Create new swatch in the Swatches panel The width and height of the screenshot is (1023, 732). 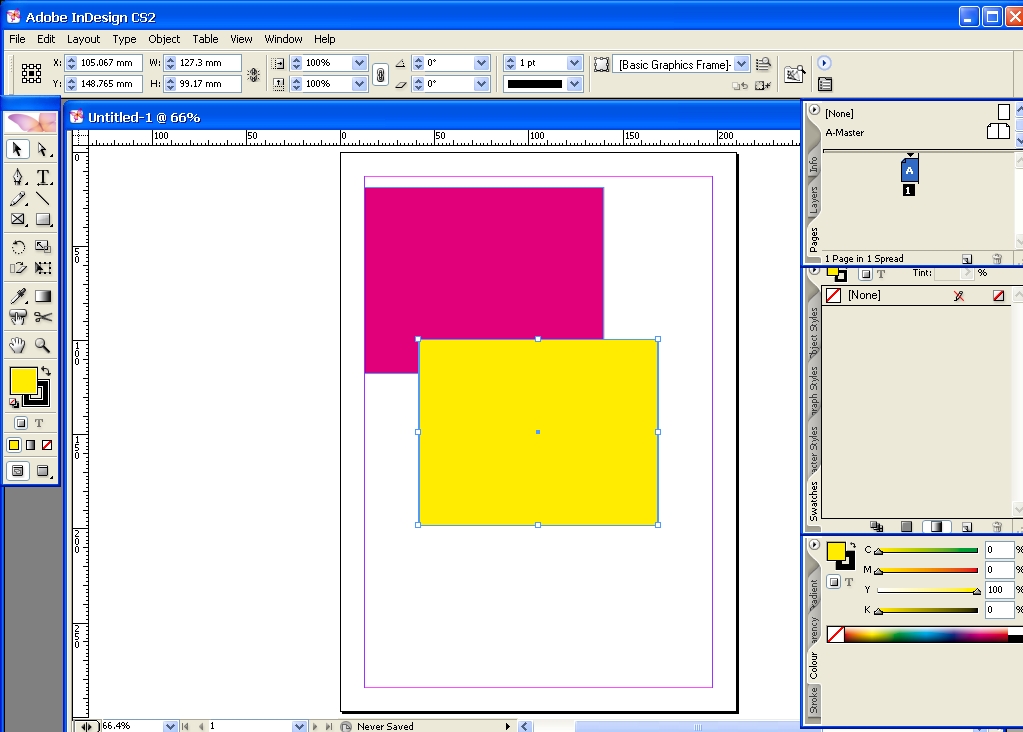(967, 526)
